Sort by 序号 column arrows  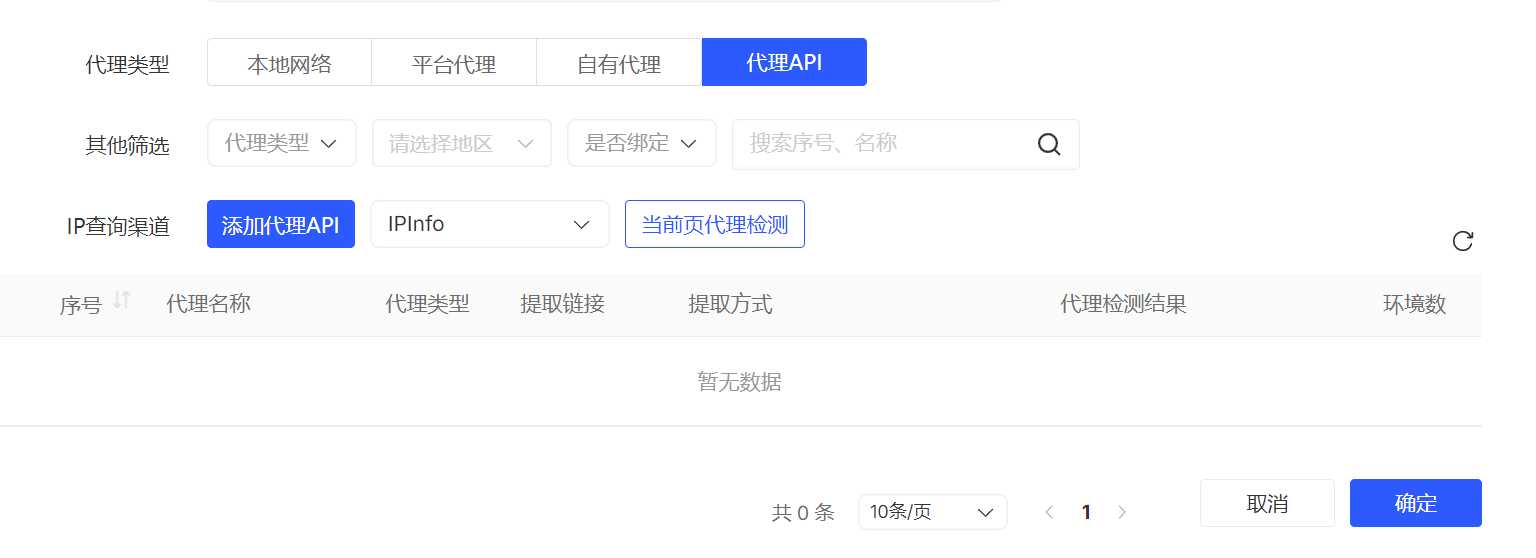point(122,300)
